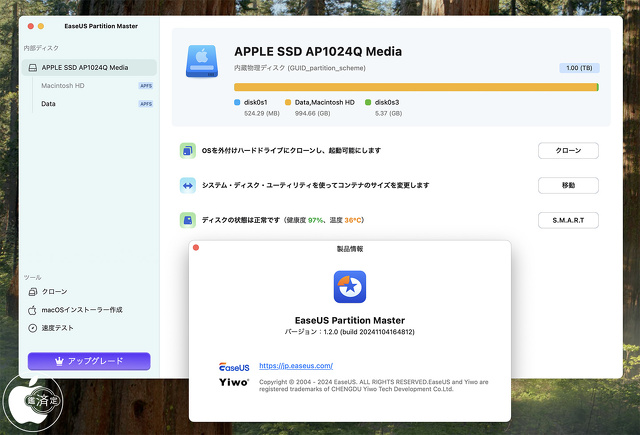The height and width of the screenshot is (435, 640).
Task: Click the EaseUS Partition Master app logo
Action: point(350,287)
